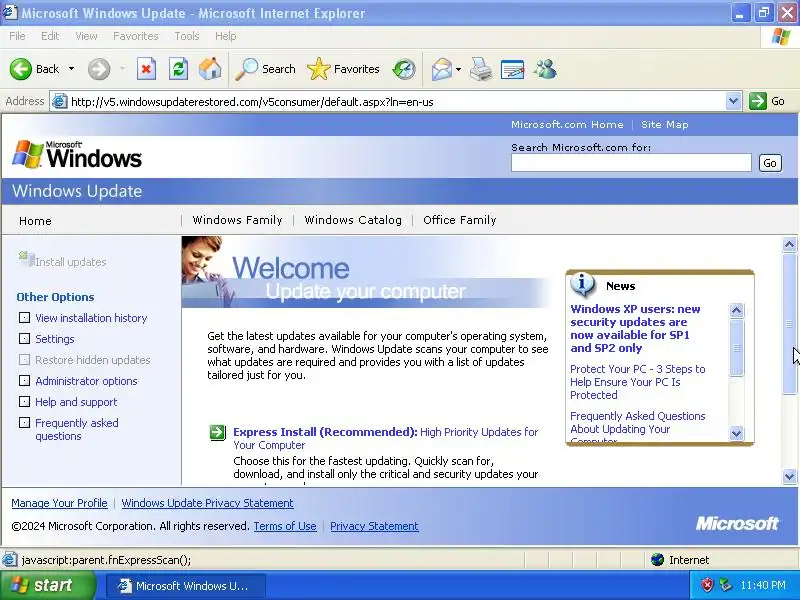The width and height of the screenshot is (800, 600).
Task: Open Windows XP users security updates news
Action: click(x=635, y=329)
